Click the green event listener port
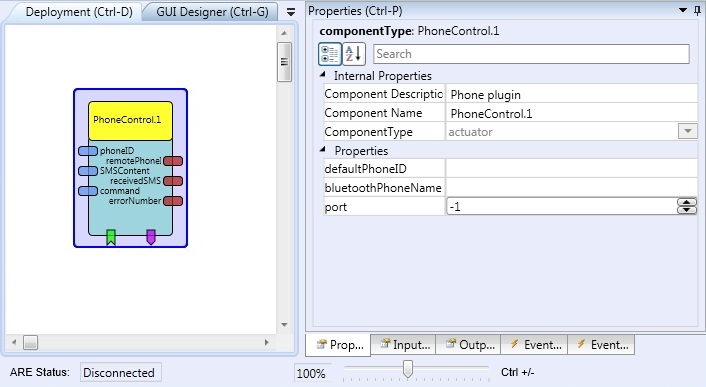 [111, 237]
